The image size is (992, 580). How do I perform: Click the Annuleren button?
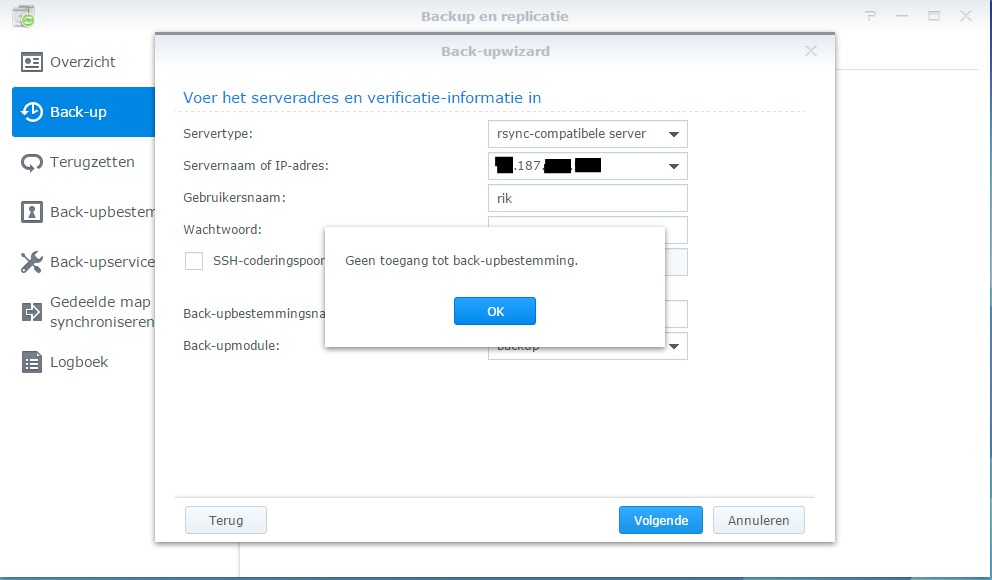point(758,520)
